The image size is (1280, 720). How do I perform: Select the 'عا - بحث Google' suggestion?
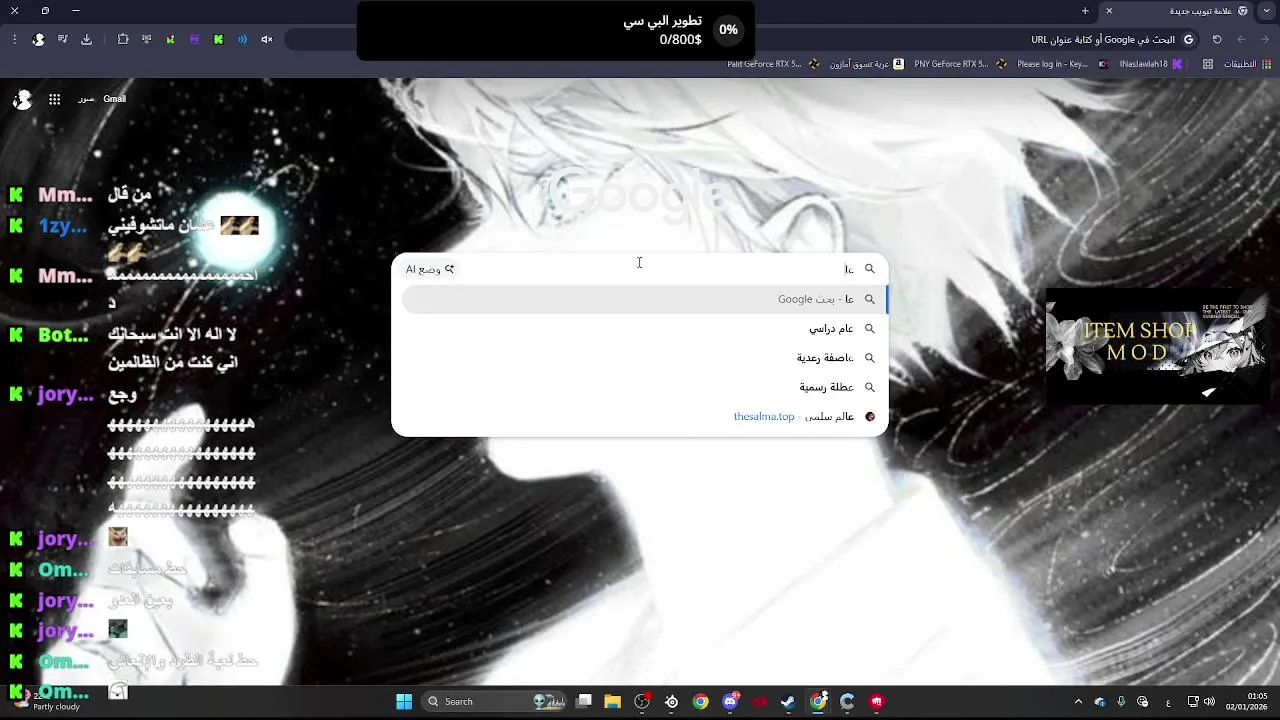click(x=644, y=299)
